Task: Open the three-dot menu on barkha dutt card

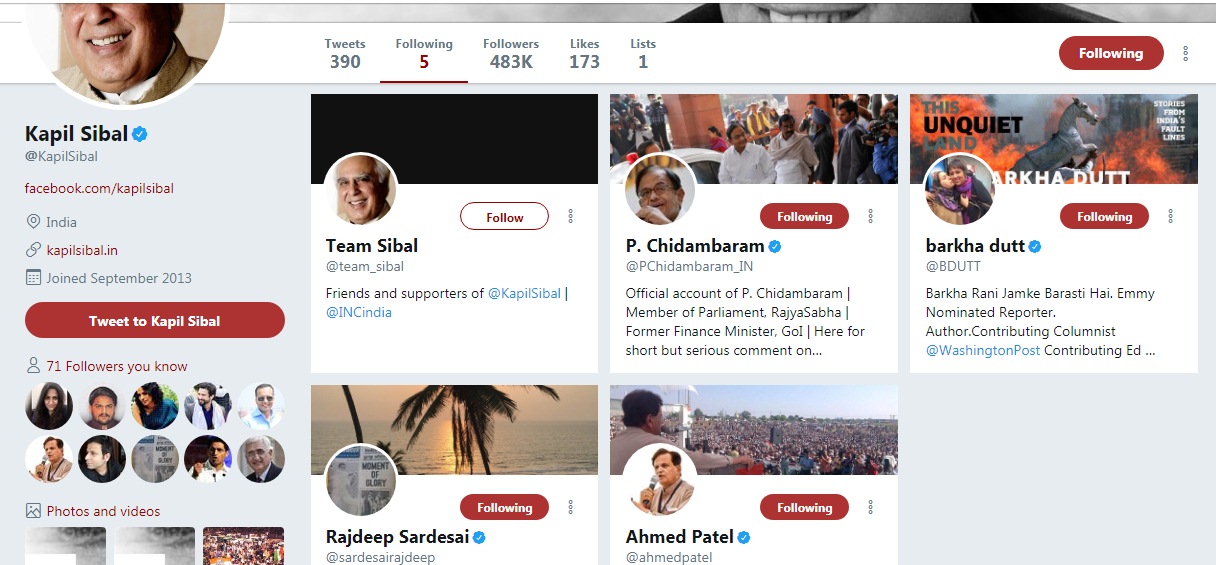Action: point(1171,217)
